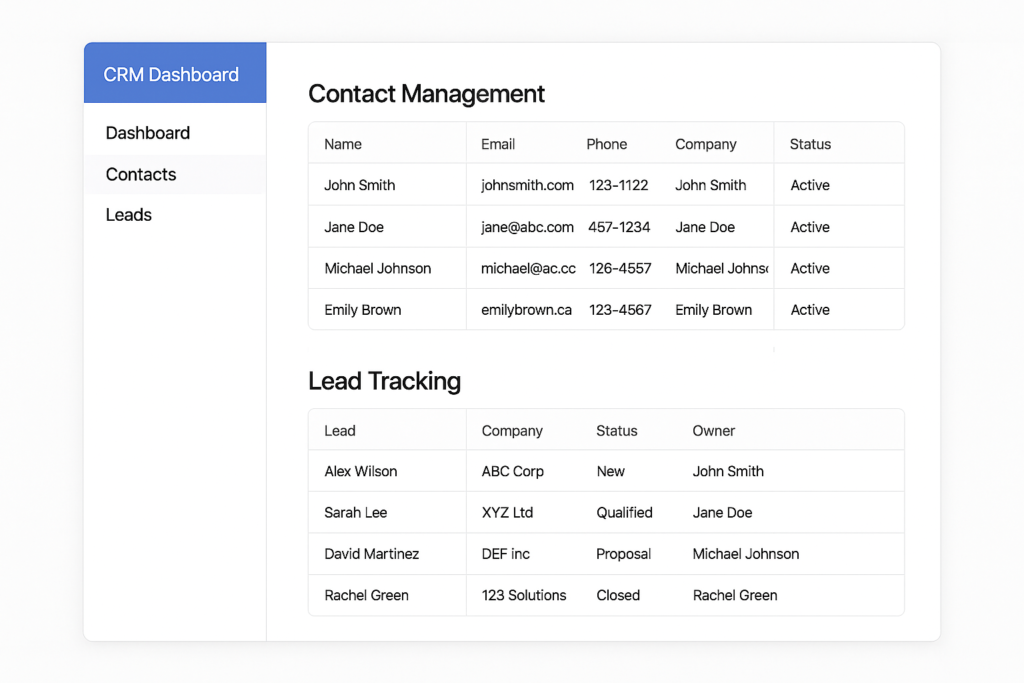Image resolution: width=1024 pixels, height=683 pixels.
Task: Click Company header in Contact Management table
Action: pos(706,144)
